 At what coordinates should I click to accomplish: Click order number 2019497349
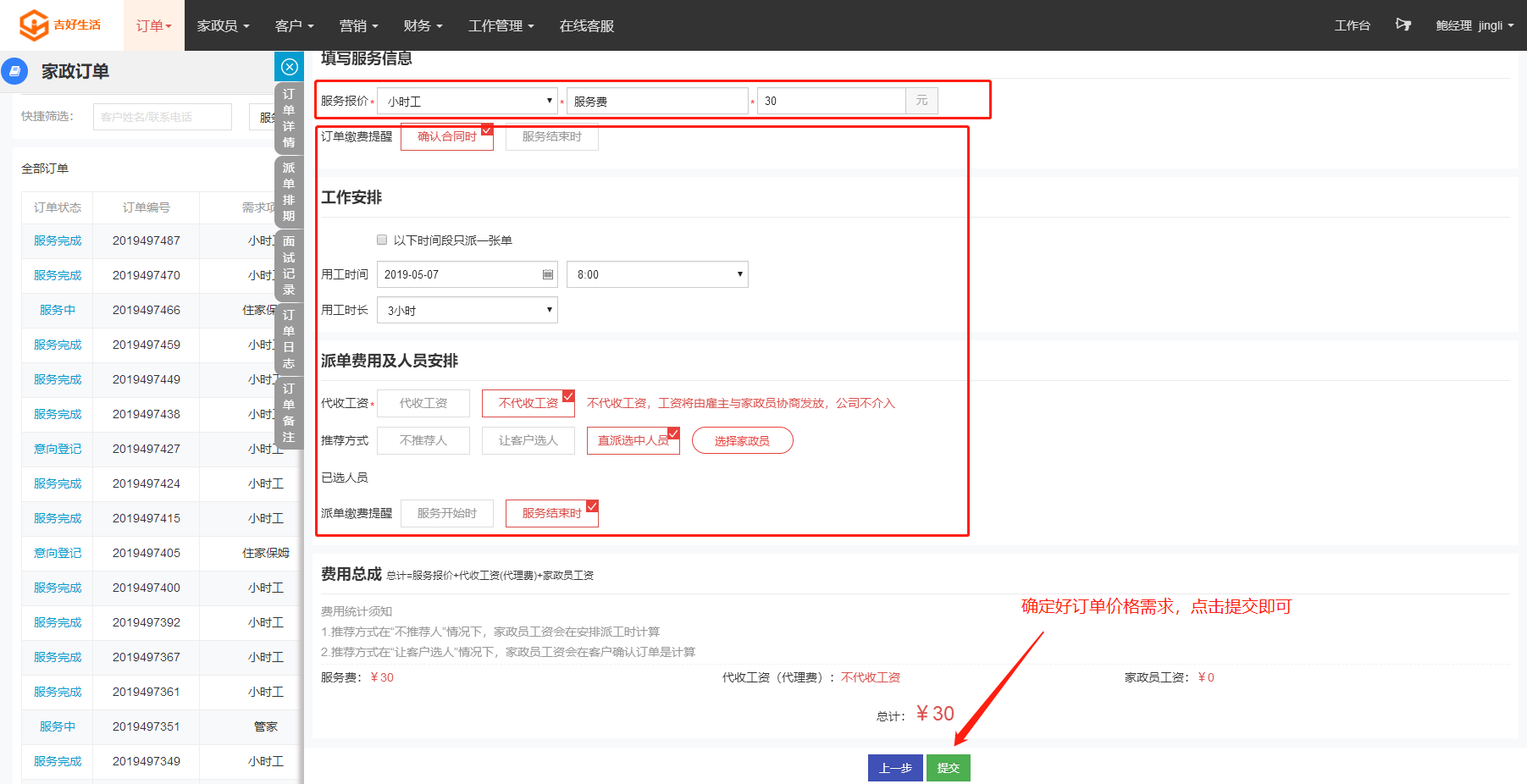click(147, 761)
